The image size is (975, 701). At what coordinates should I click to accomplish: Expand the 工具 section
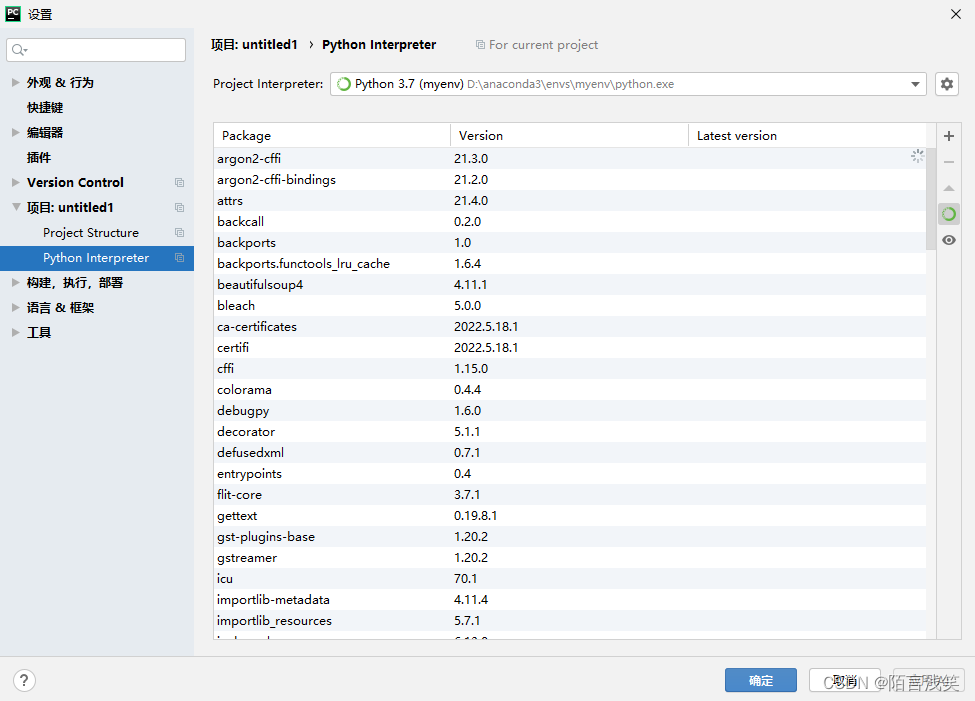point(16,332)
